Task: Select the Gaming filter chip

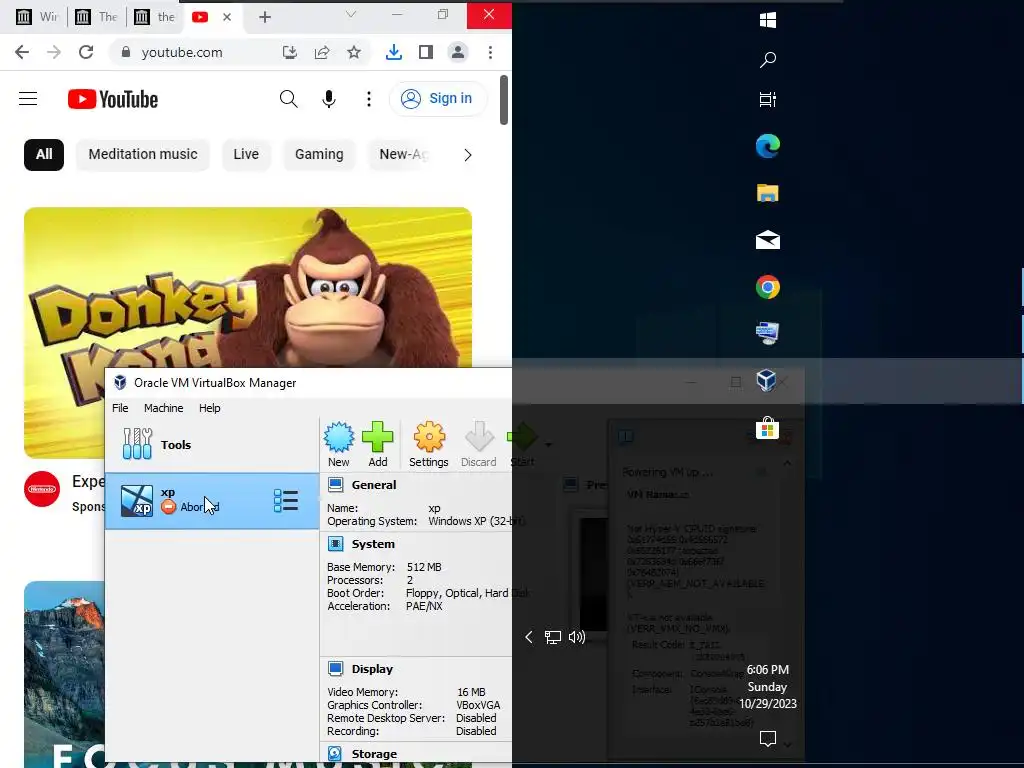Action: 319,155
